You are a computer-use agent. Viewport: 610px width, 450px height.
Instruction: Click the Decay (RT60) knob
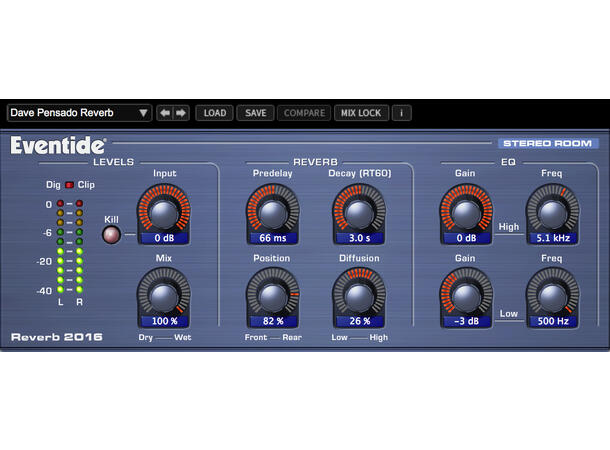click(359, 214)
